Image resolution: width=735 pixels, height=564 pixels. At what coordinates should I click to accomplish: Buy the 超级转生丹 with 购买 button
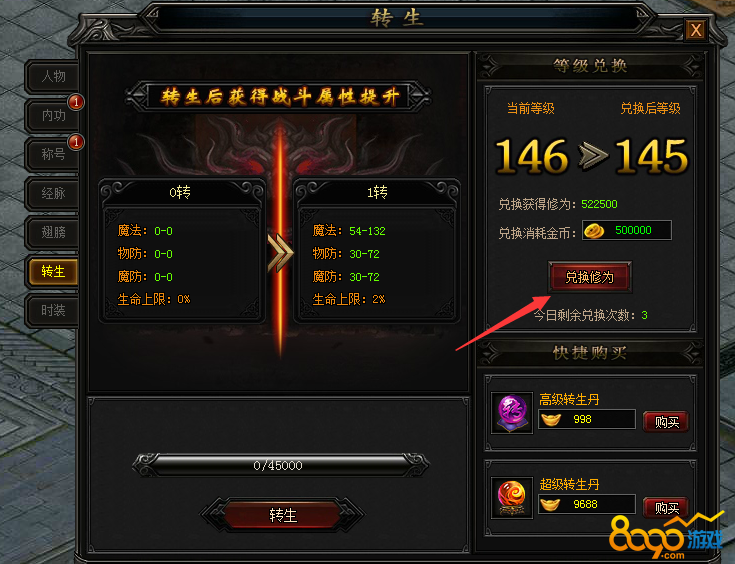click(x=666, y=507)
